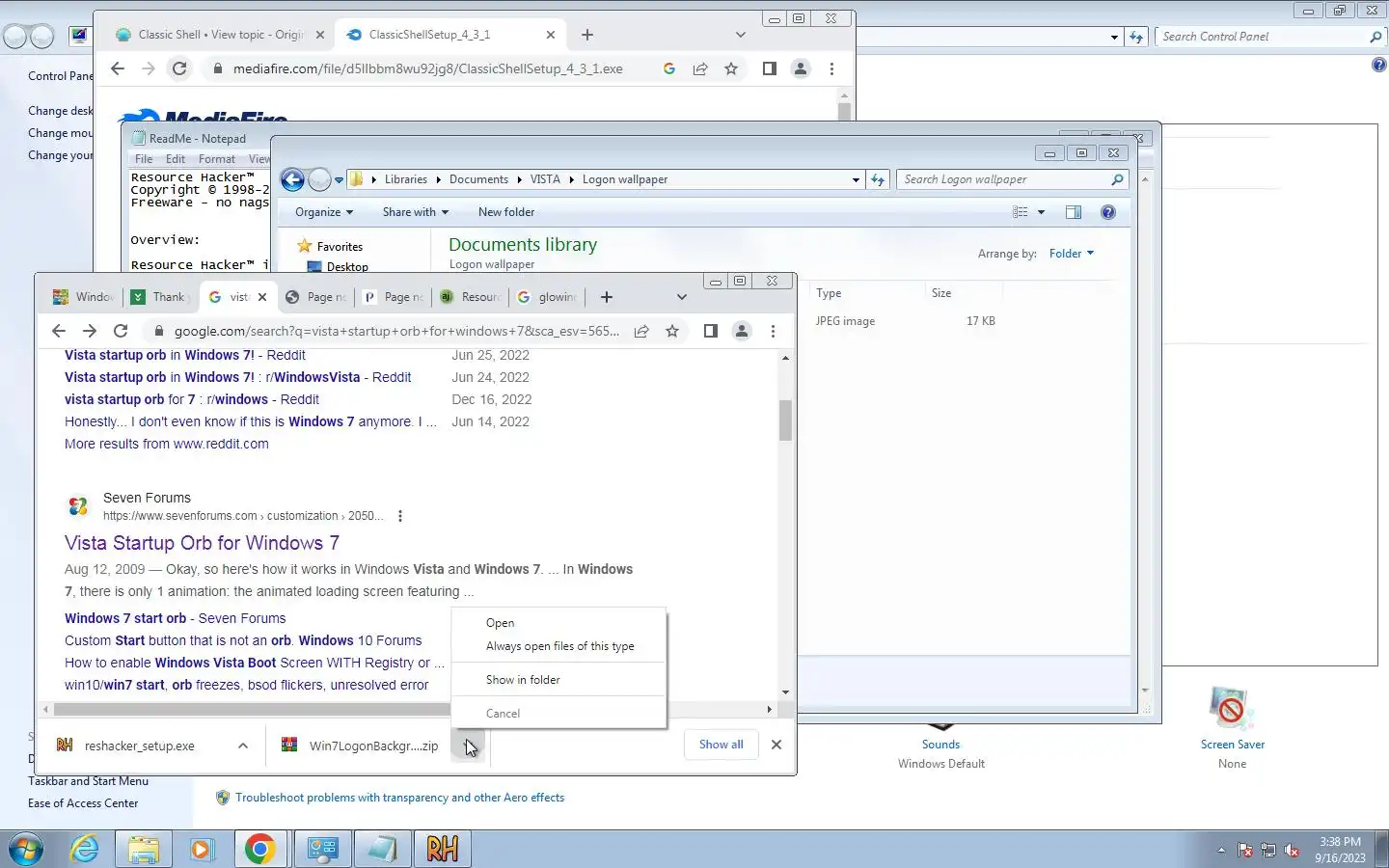This screenshot has height=868, width=1389.
Task: Open Control Panel help icon
Action: pos(1379,65)
